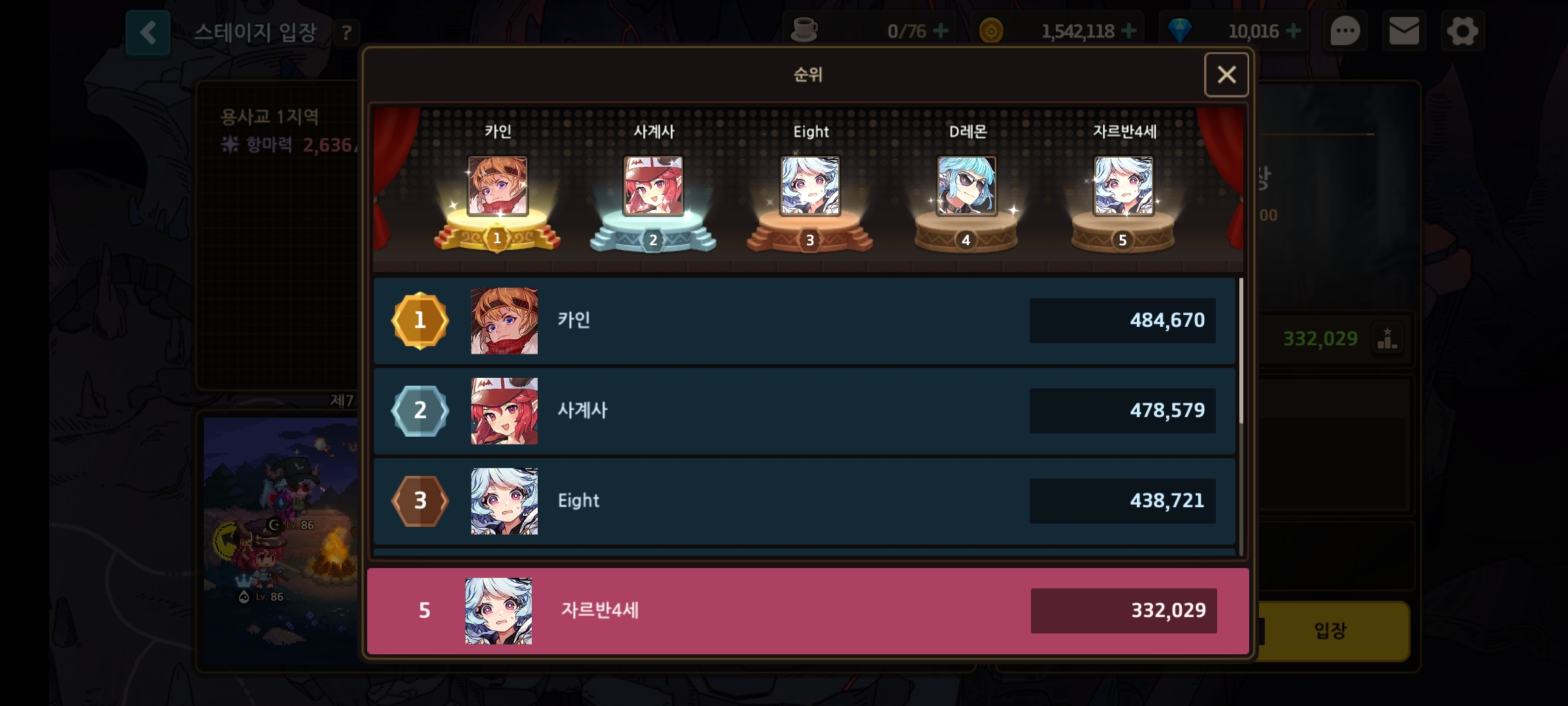Open the settings gear
The image size is (1568, 706).
1462,31
